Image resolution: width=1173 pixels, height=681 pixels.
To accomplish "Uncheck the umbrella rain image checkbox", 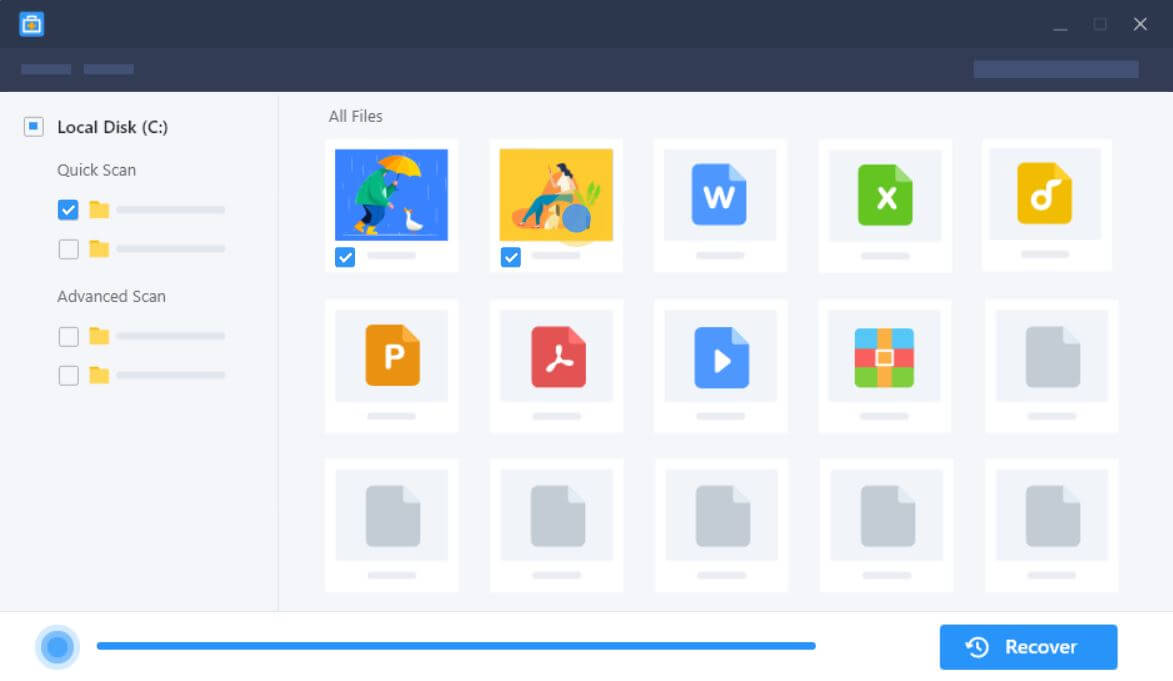I will (x=345, y=258).
